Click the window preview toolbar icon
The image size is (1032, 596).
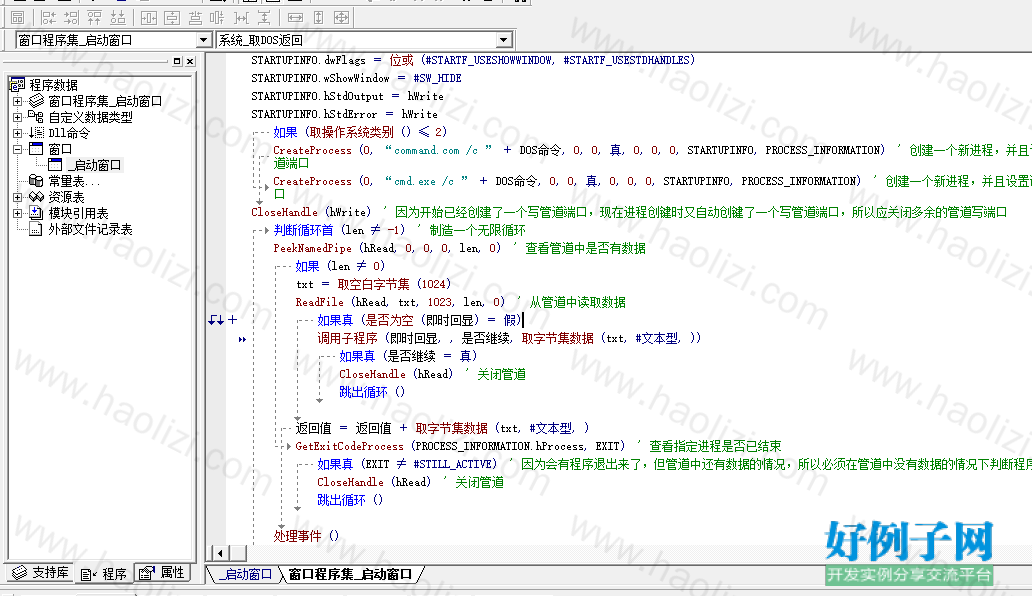[x=18, y=18]
